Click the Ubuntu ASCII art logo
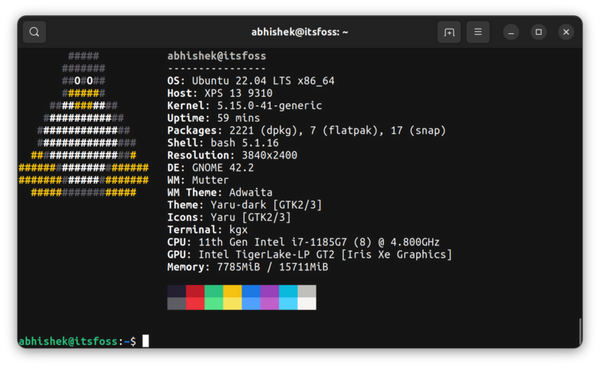 (83, 124)
